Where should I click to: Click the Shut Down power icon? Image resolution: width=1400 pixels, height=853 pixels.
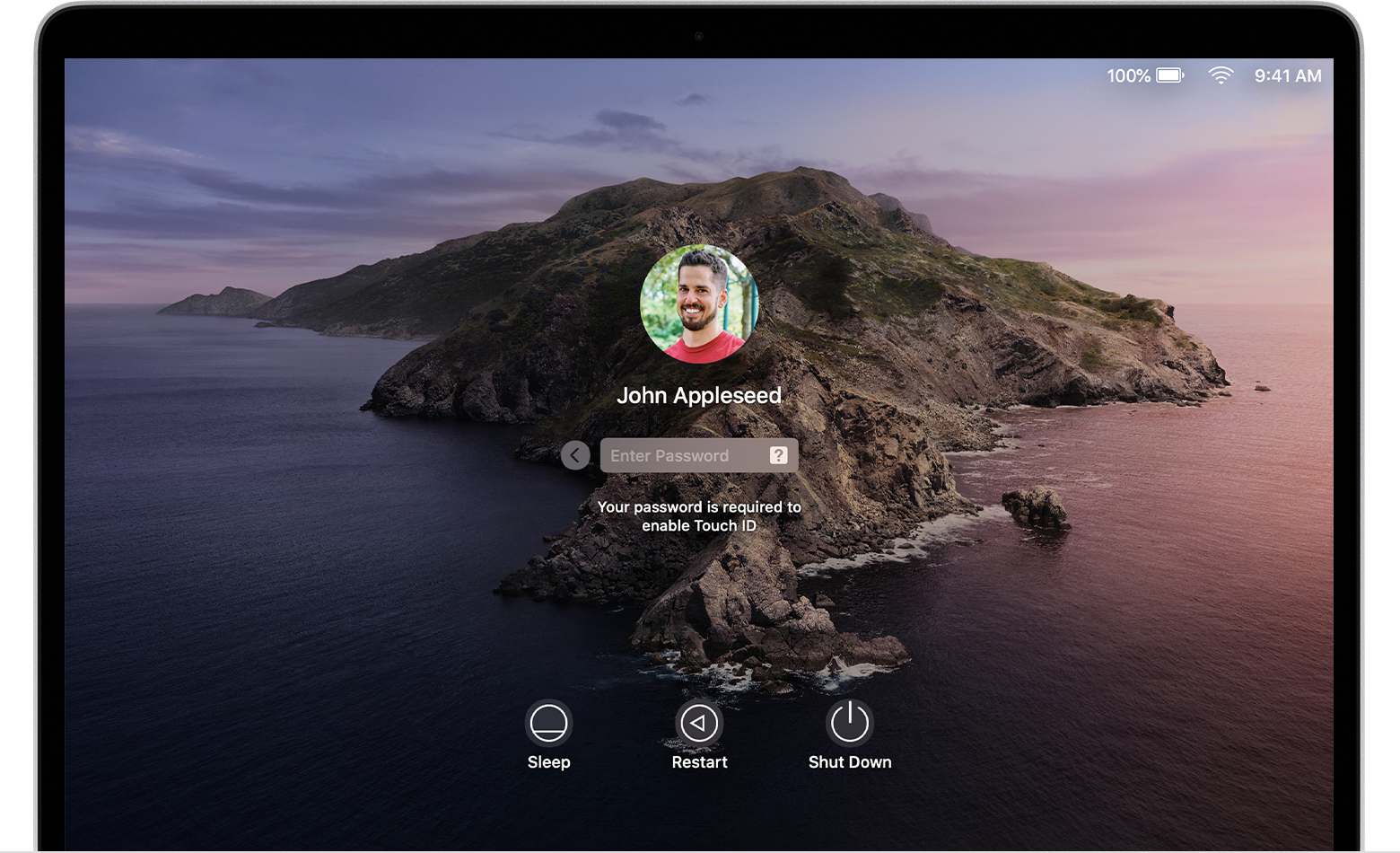click(x=849, y=723)
